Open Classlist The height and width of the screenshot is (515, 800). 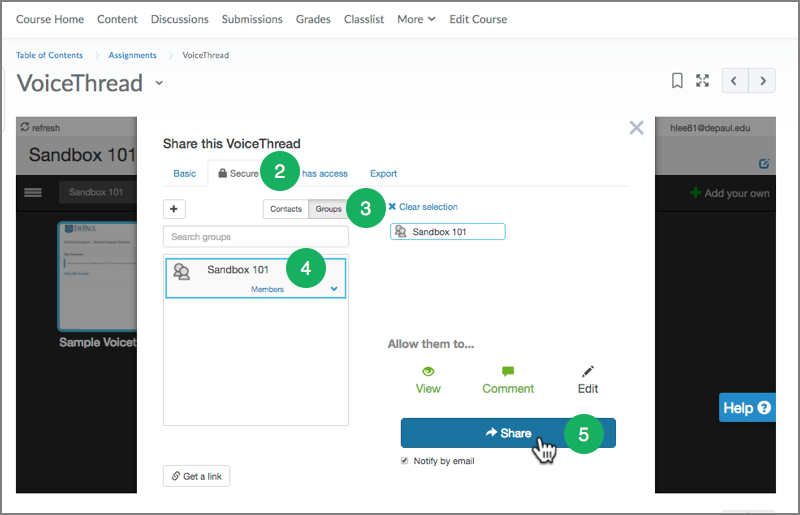[364, 19]
